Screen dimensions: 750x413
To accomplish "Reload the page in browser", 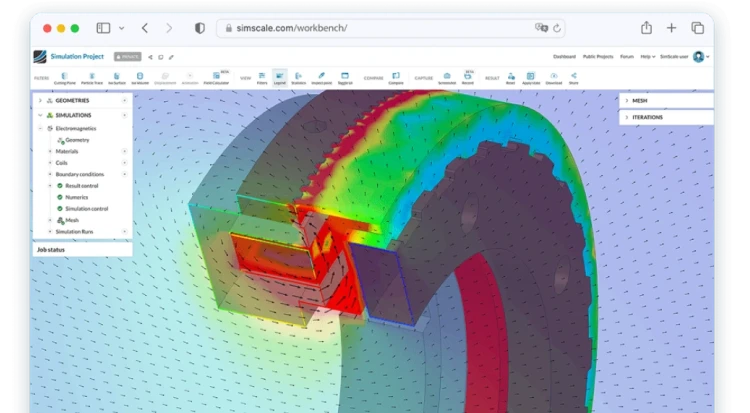I will coord(557,28).
